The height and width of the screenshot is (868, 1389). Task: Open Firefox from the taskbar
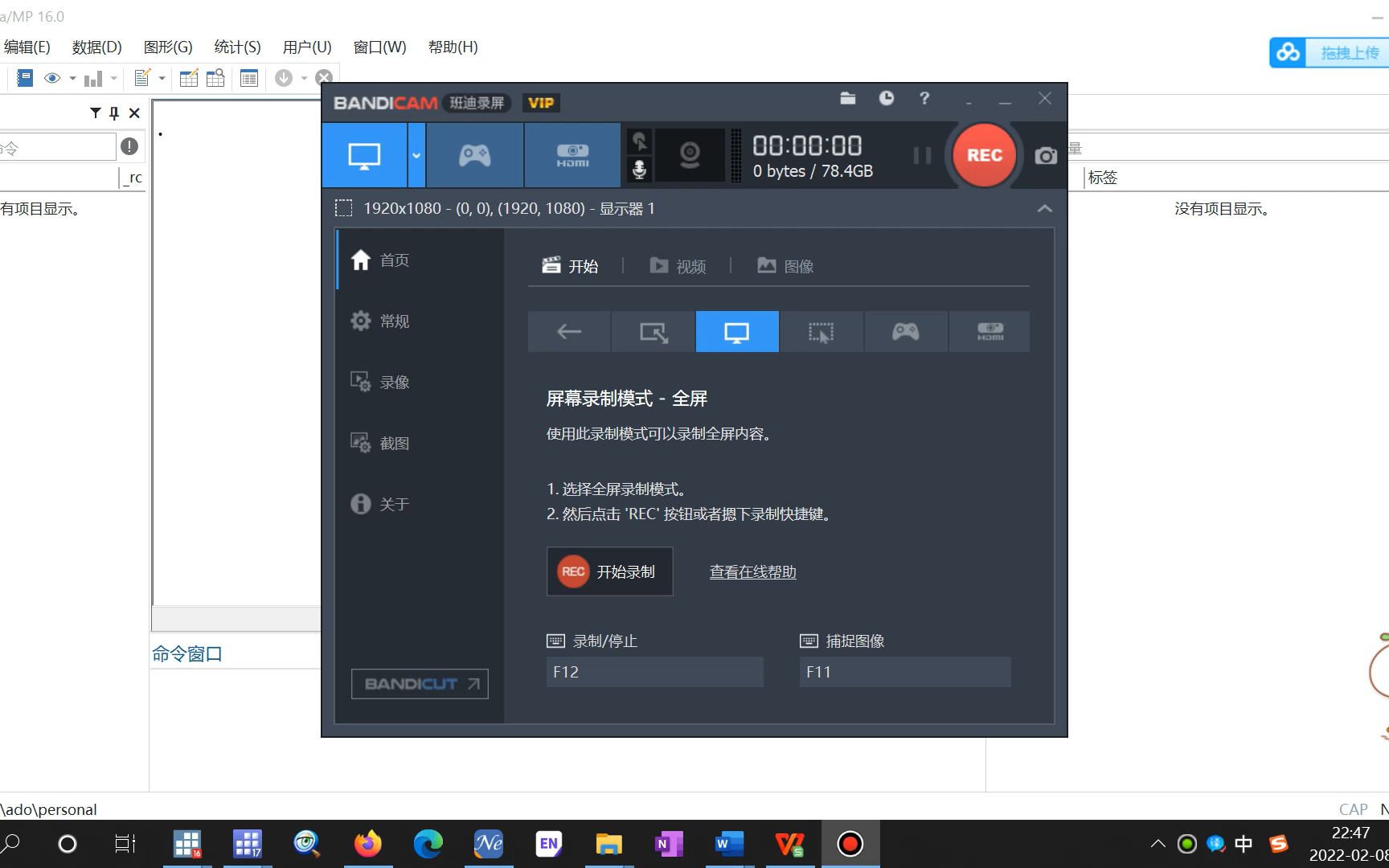[x=368, y=843]
